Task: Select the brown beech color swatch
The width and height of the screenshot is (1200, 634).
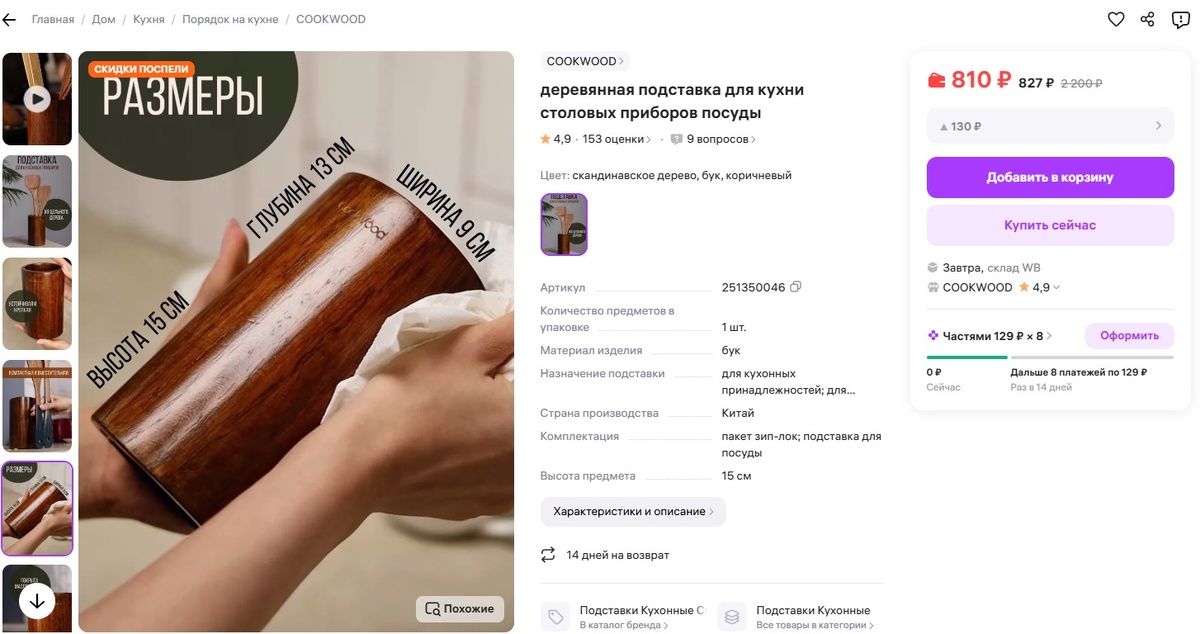Action: [x=564, y=224]
